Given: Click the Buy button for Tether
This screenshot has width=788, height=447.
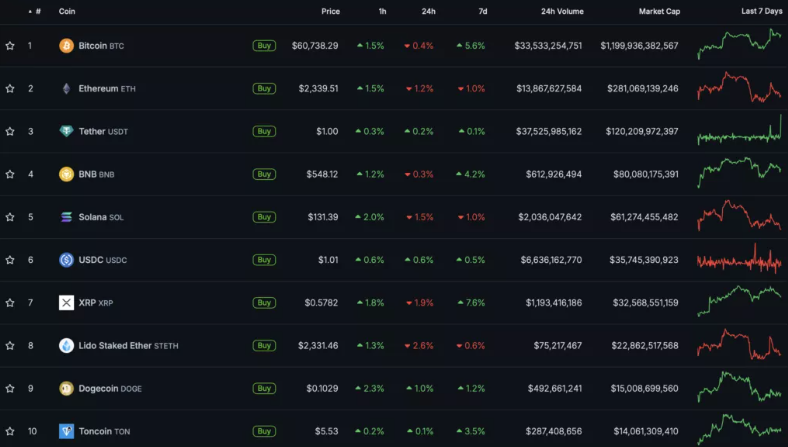Looking at the screenshot, I should pos(264,131).
